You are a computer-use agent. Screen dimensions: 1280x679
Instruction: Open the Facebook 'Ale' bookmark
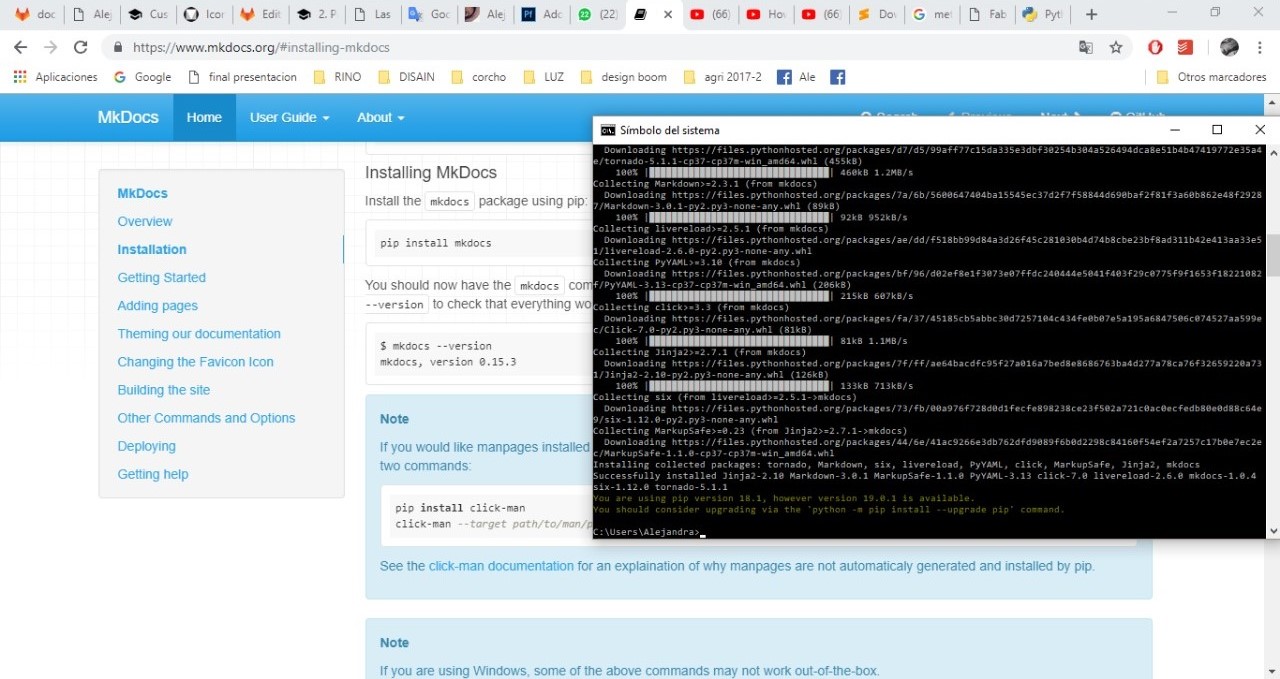[x=796, y=77]
